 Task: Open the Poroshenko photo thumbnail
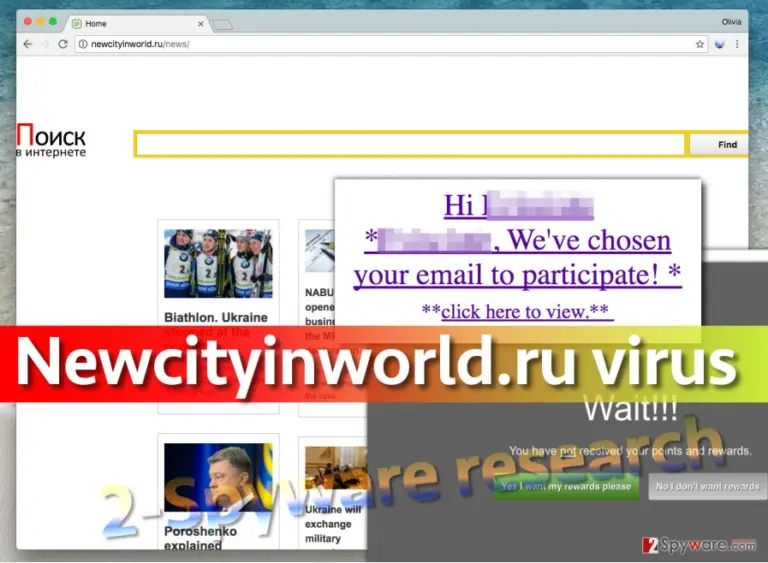click(x=218, y=478)
